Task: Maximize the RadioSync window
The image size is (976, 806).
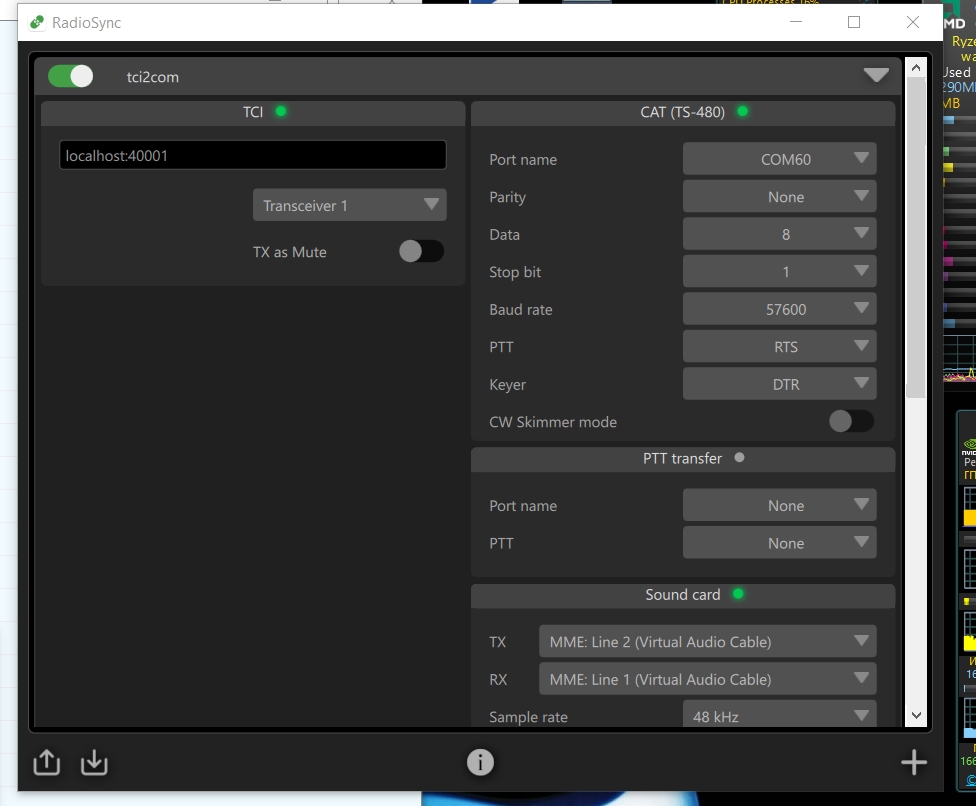Action: [854, 22]
